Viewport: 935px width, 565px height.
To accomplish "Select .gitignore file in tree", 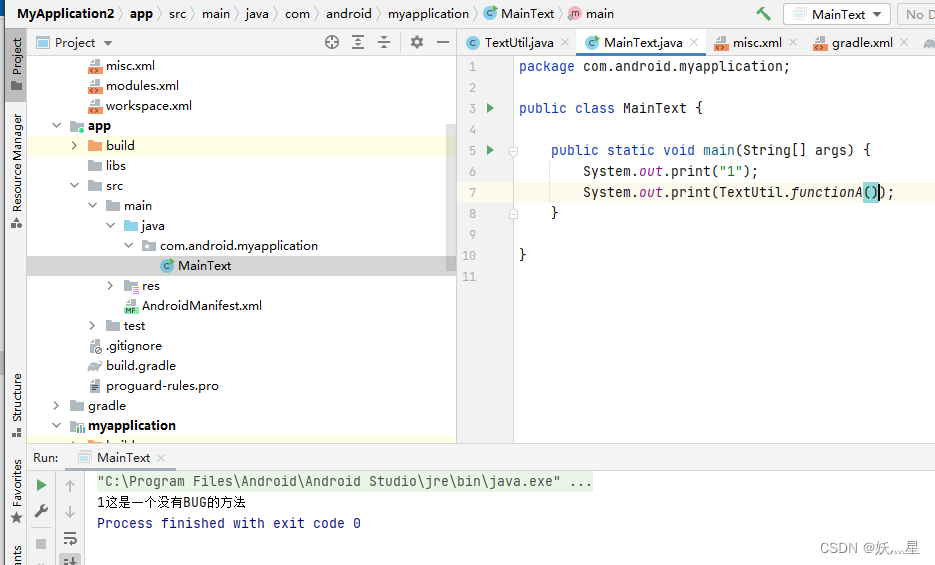I will (134, 346).
